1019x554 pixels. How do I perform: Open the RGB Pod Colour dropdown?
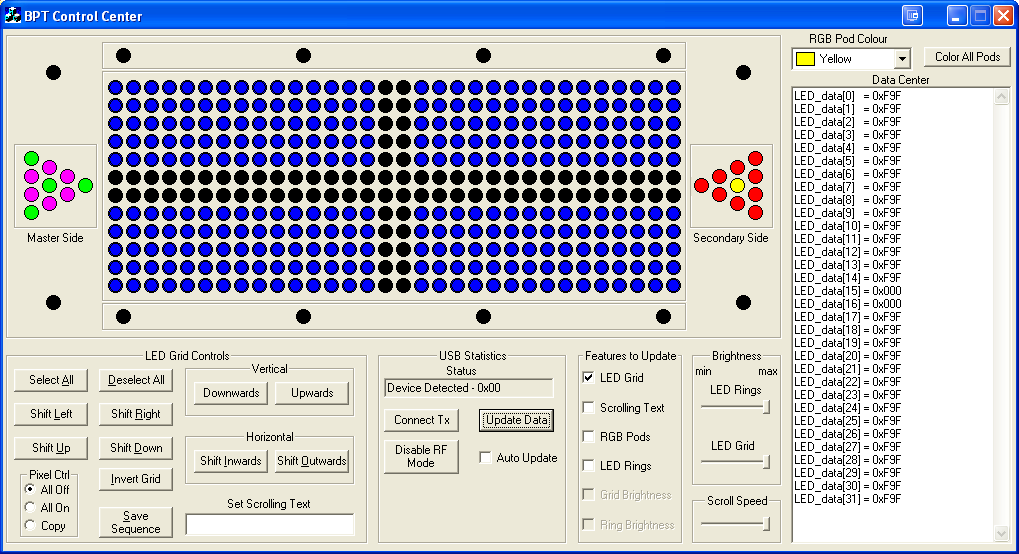coord(902,59)
